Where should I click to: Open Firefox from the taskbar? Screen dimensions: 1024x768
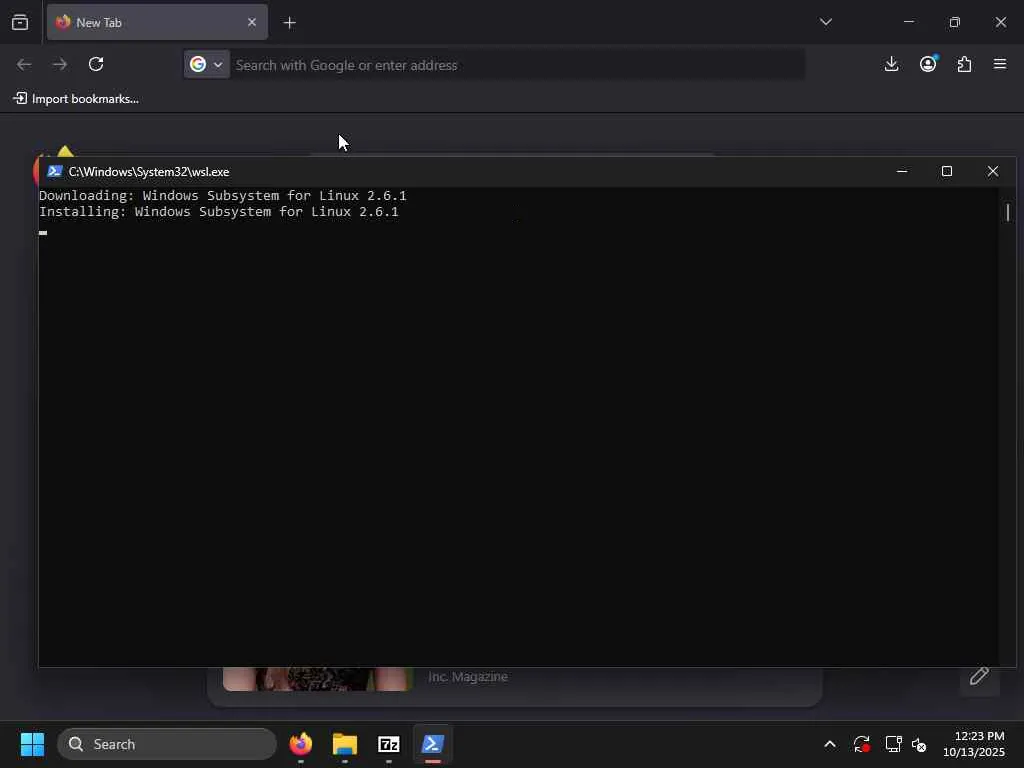[x=301, y=744]
